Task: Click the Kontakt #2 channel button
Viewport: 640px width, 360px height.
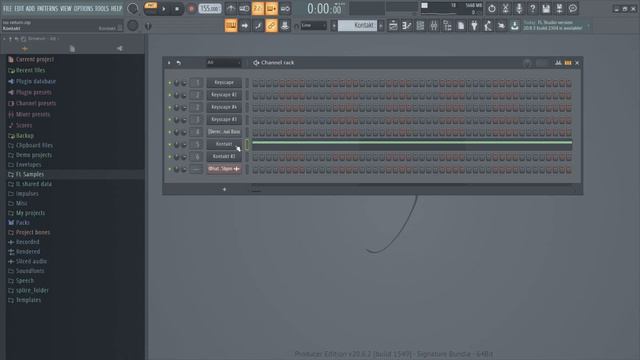Action: [224, 157]
